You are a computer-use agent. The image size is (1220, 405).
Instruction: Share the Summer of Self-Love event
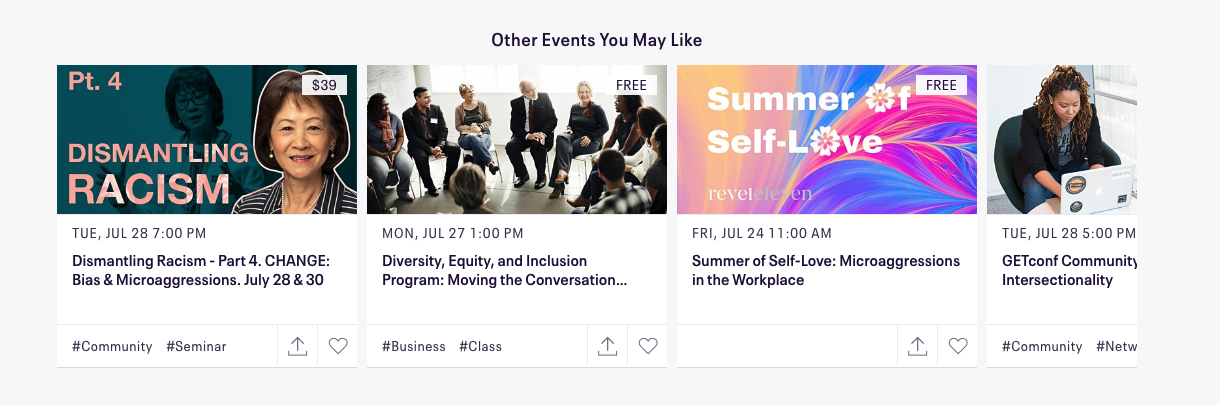pos(917,346)
